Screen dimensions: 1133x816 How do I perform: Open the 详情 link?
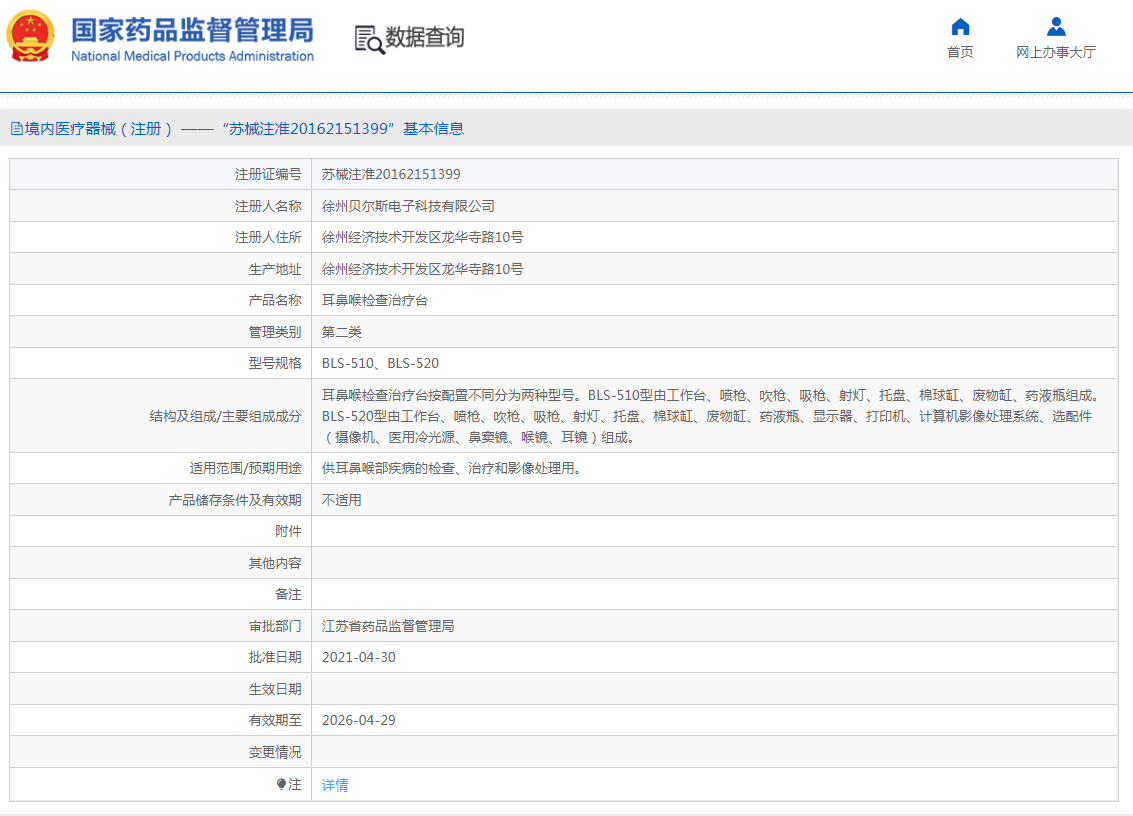(x=333, y=785)
